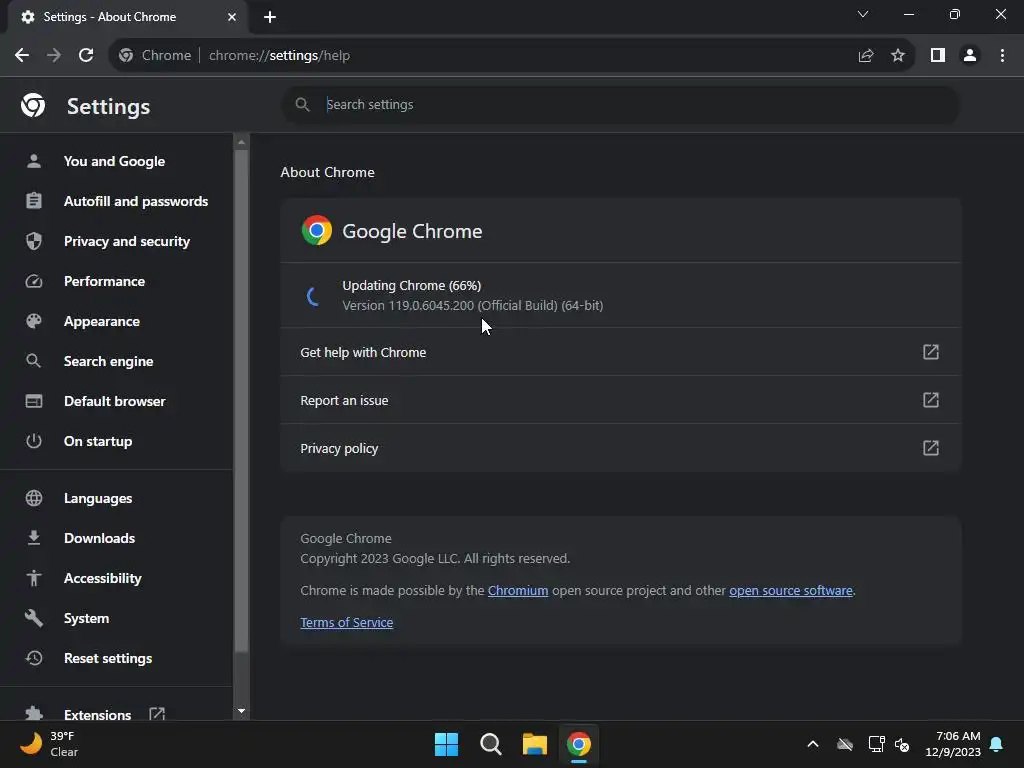Share this page using the share icon
The image size is (1024, 768).
tap(866, 56)
